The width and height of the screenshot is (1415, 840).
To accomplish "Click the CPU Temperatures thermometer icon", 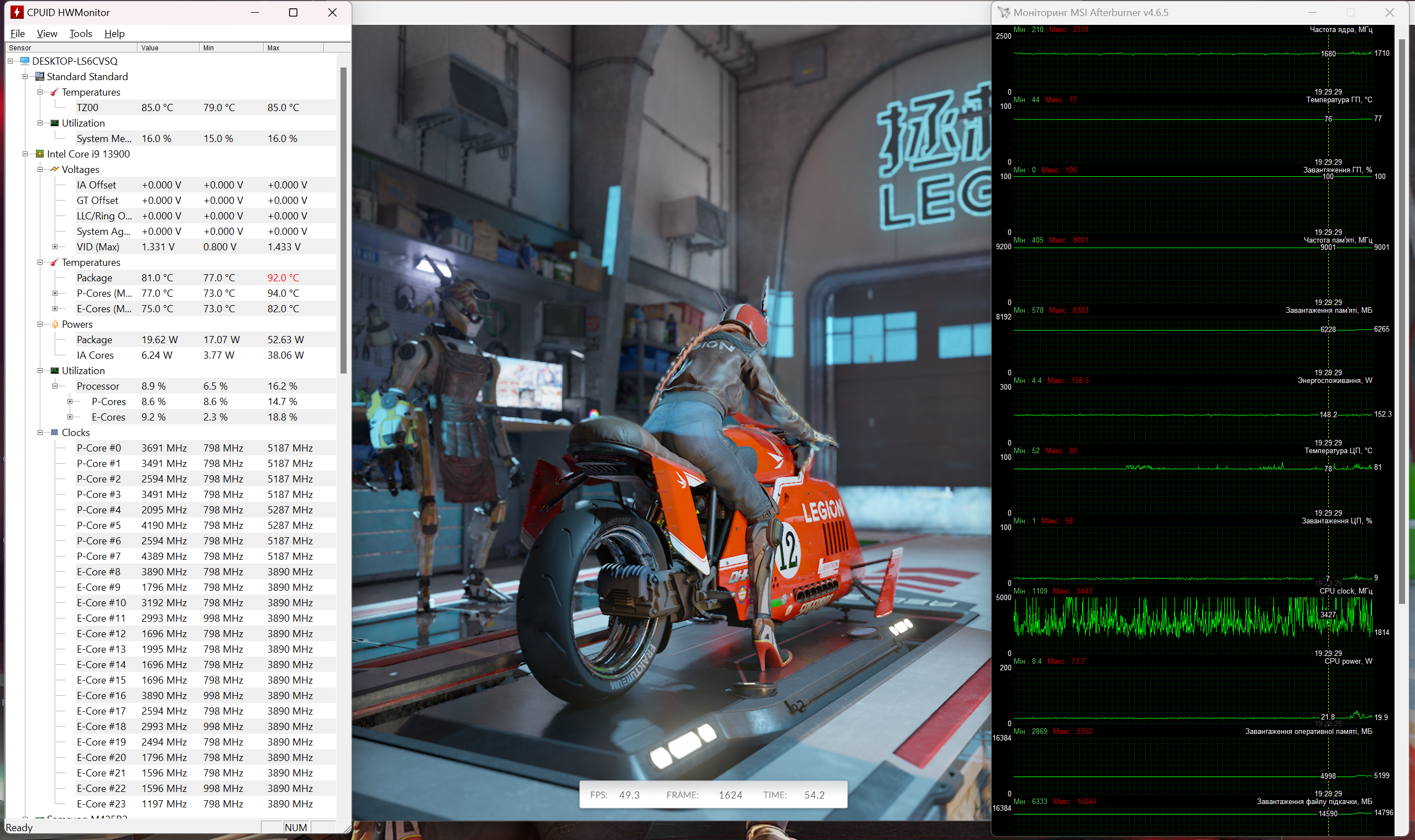I will point(54,262).
